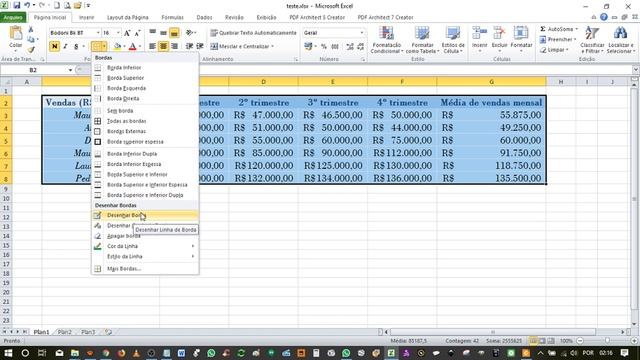The image size is (640, 360).
Task: Switch to the Plan3 sheet tab
Action: pos(88,332)
